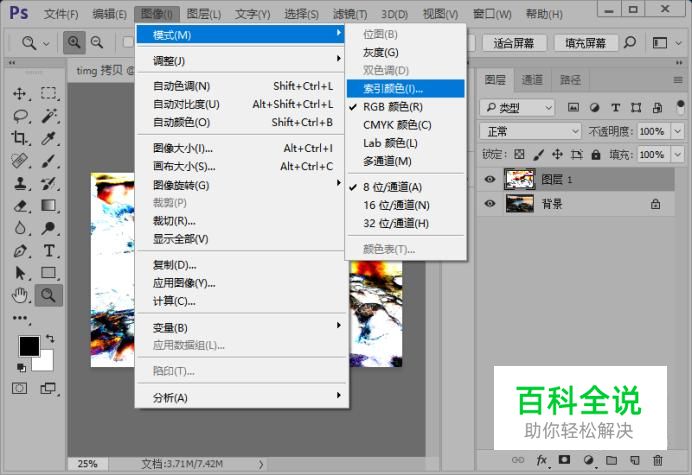Select the Gradient tool
This screenshot has height=475, width=692.
[49, 206]
